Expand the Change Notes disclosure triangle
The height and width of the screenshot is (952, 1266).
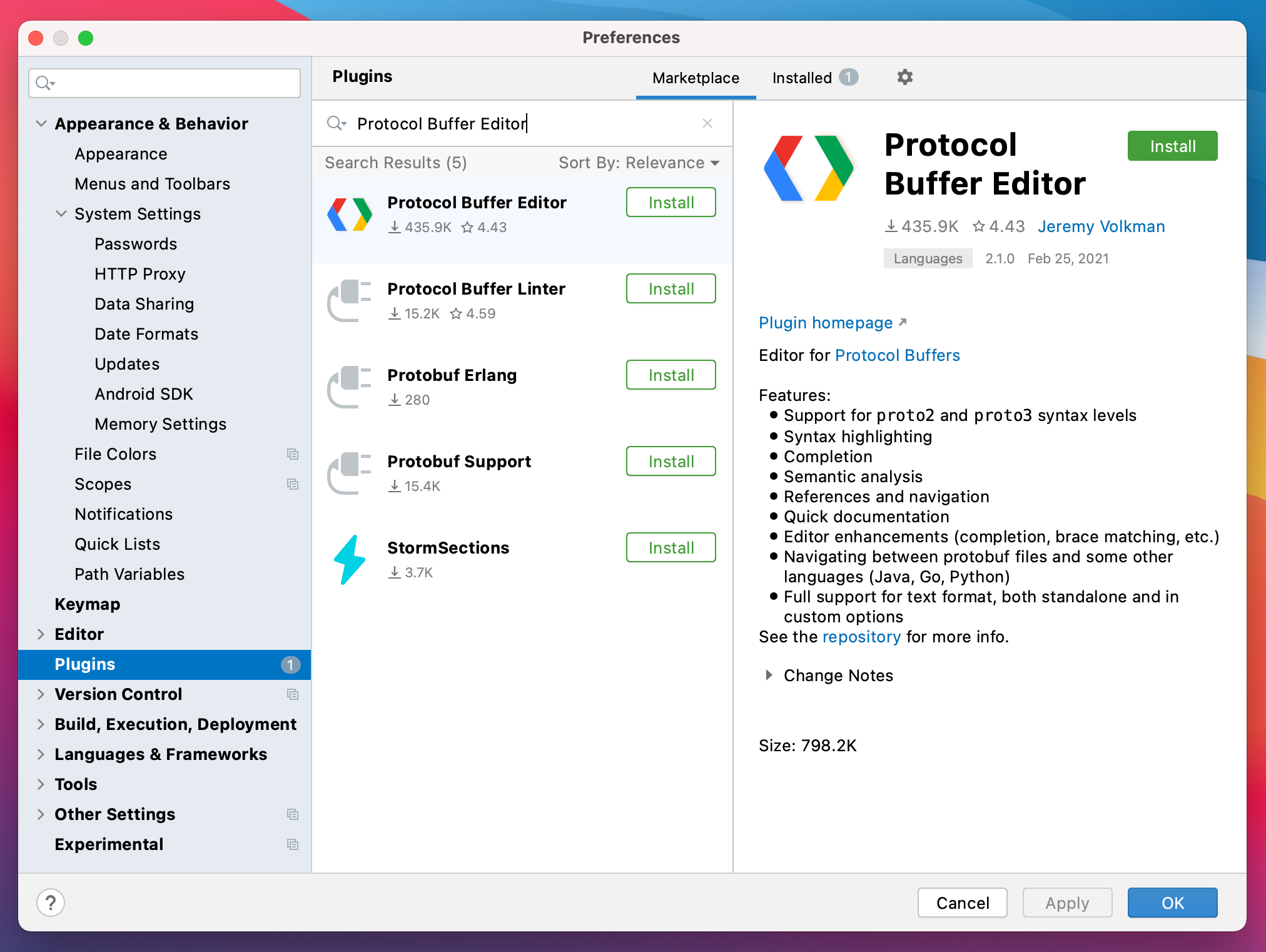coord(769,676)
